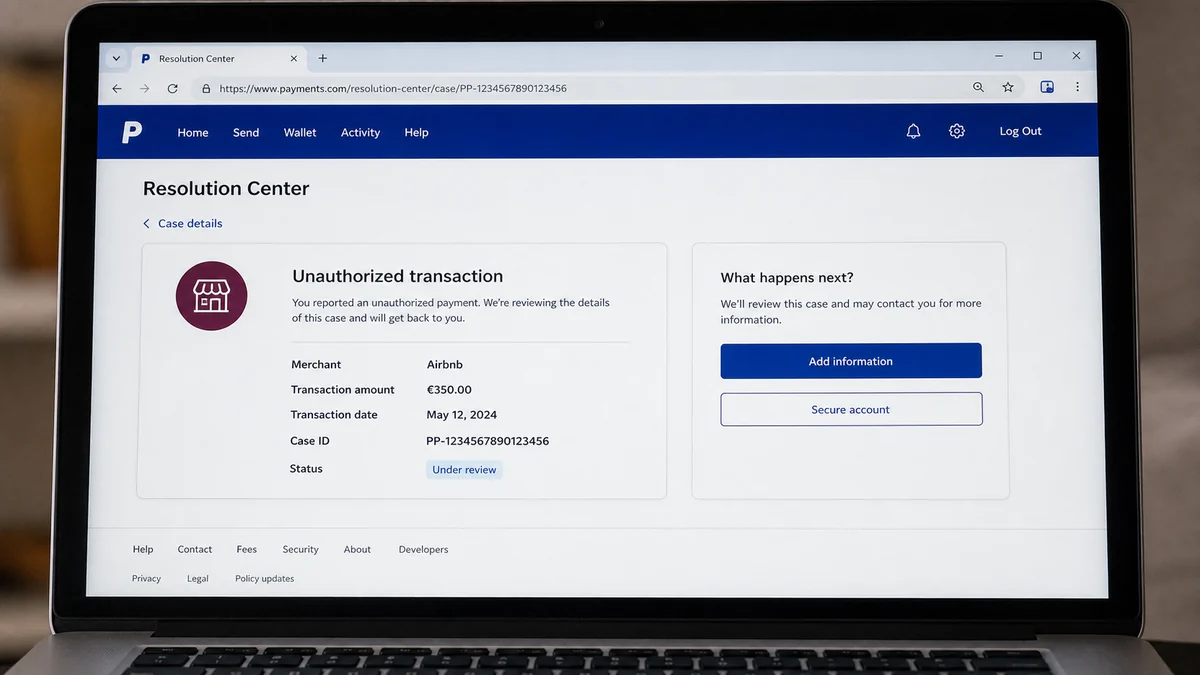Minimize the browser window

(999, 56)
